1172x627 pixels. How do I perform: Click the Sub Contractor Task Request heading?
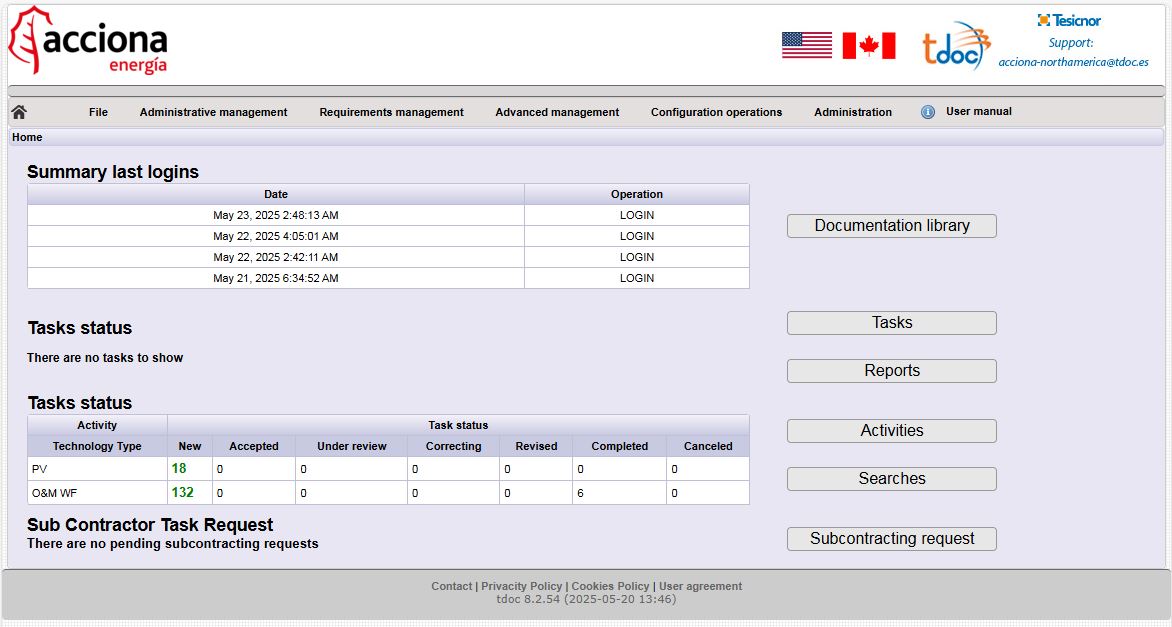point(150,525)
